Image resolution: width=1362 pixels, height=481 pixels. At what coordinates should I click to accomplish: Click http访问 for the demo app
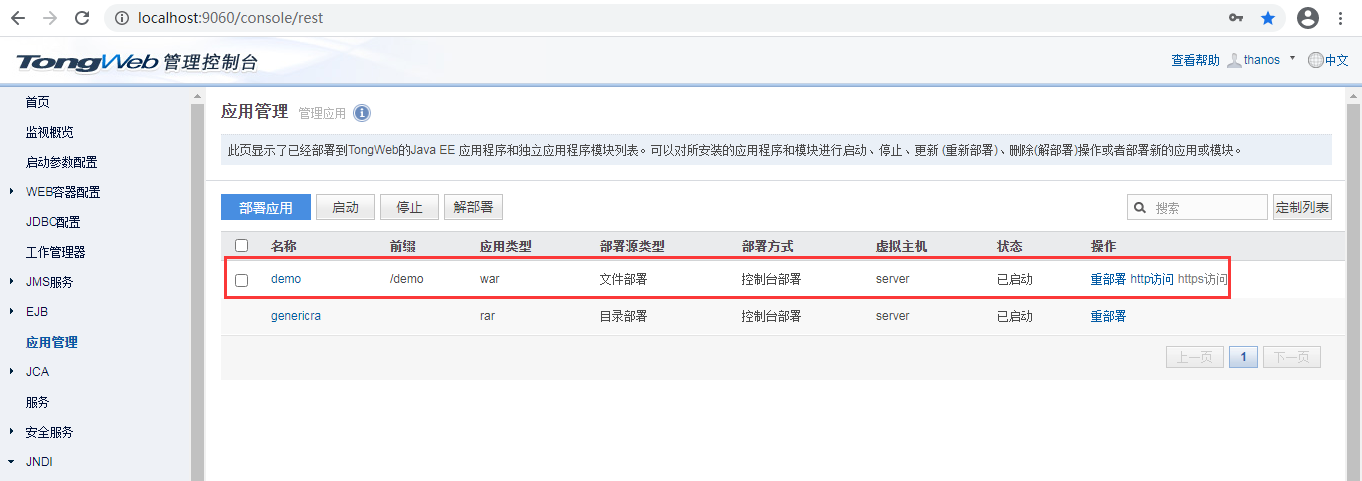point(1152,279)
